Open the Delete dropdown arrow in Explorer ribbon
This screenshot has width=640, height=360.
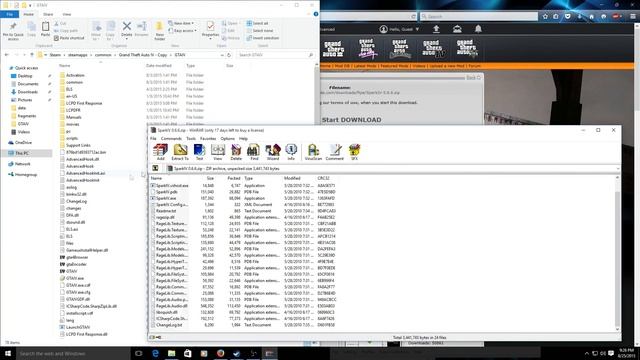coord(127,39)
